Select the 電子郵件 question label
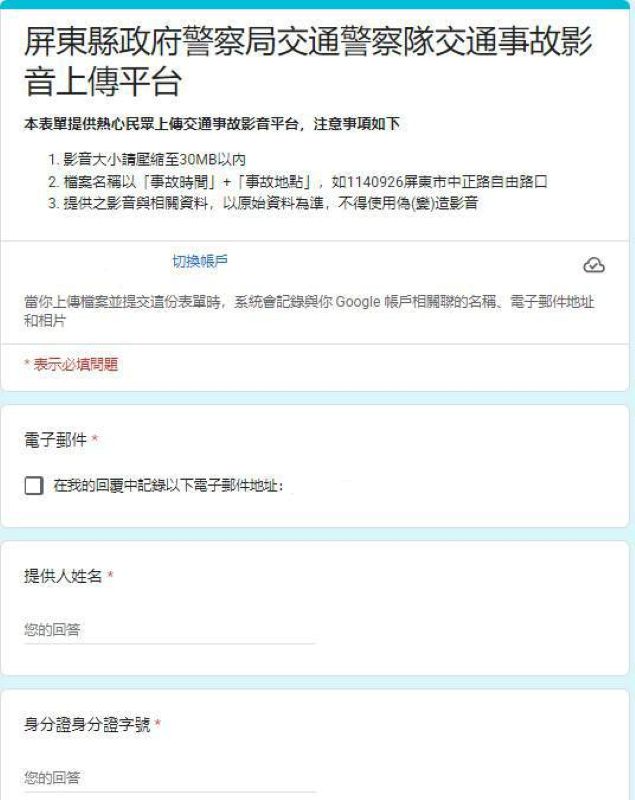635x800 pixels. (55, 440)
